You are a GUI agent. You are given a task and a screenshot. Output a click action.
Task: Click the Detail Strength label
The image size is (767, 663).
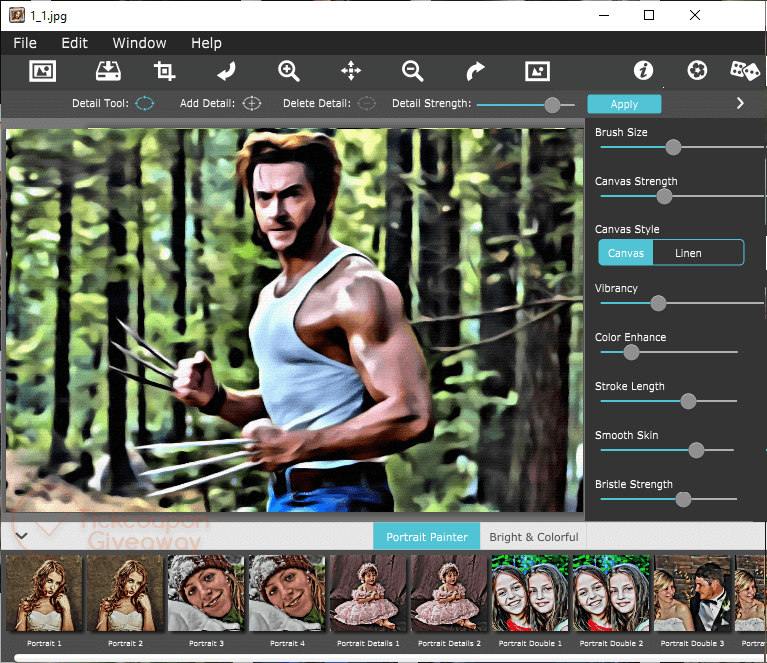coord(431,103)
